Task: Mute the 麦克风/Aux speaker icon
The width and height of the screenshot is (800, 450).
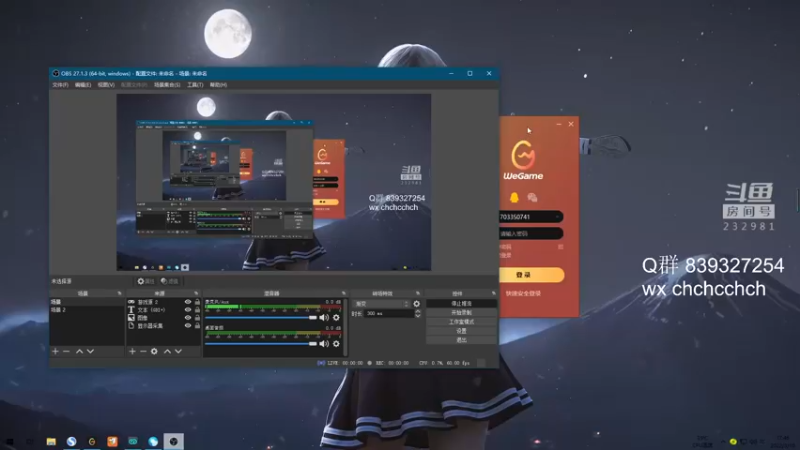Action: 324,317
